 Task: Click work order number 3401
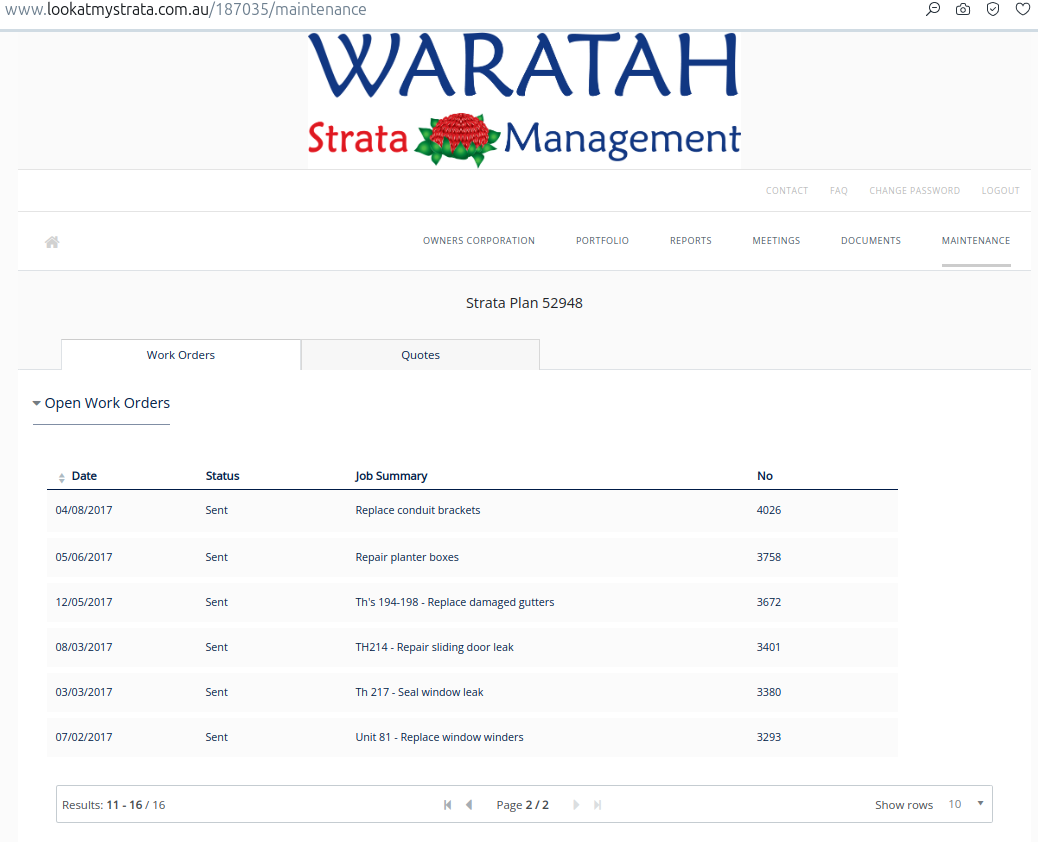(x=769, y=647)
